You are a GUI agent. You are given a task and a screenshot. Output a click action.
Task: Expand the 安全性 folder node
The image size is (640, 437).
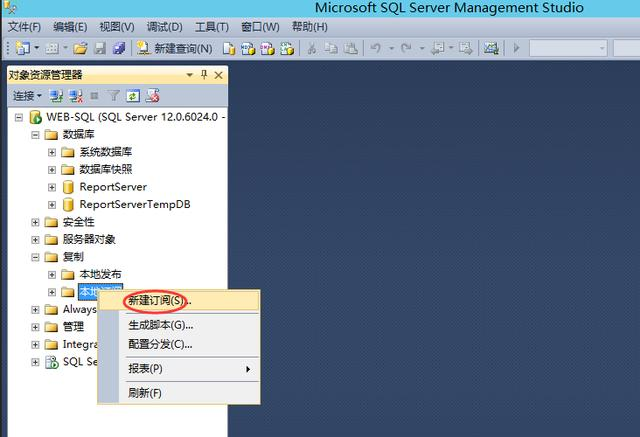(36, 222)
